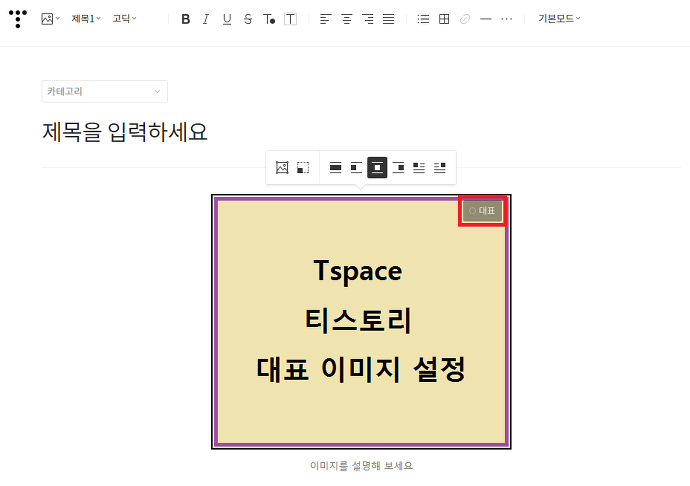
Task: Set image to full-width layout
Action: [x=335, y=167]
